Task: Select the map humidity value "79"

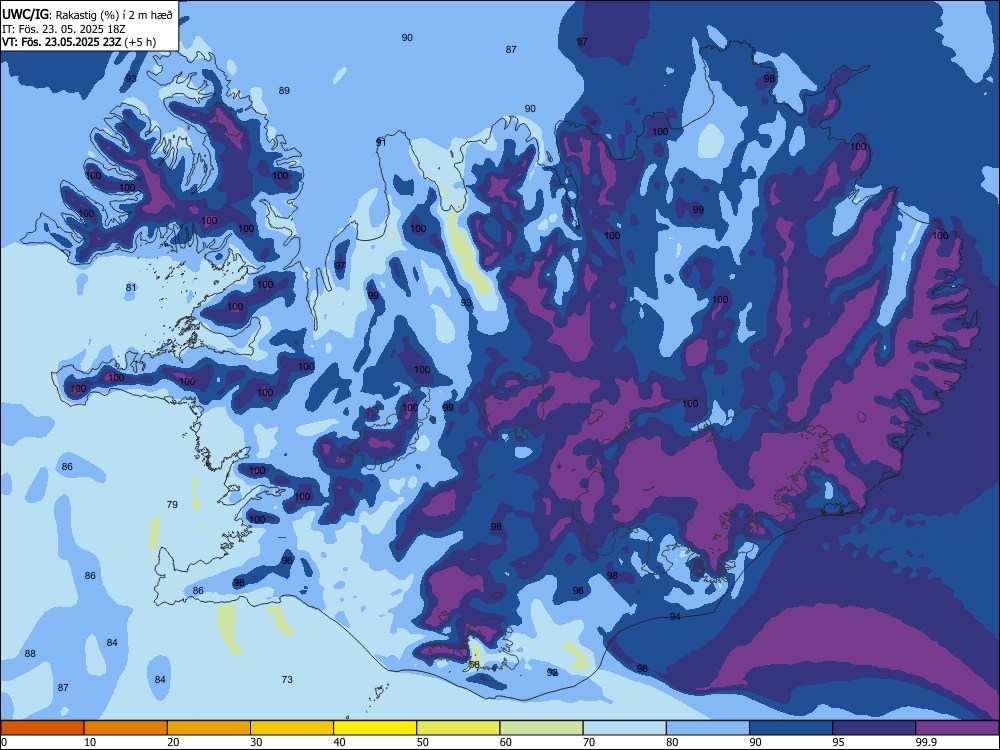Action: [172, 504]
